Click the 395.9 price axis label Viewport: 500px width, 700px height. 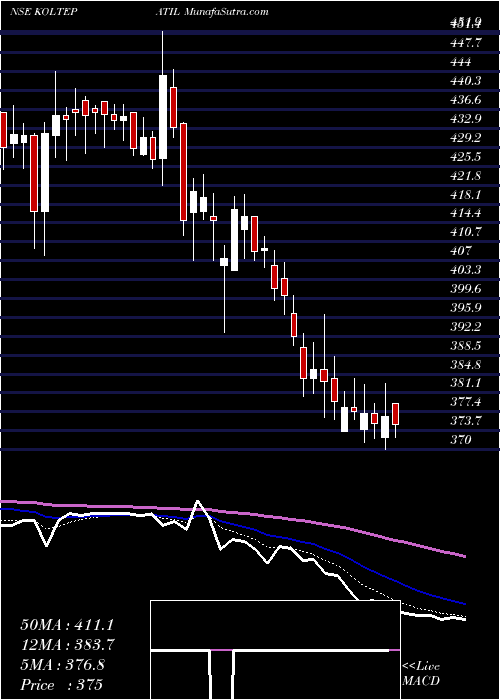point(466,308)
